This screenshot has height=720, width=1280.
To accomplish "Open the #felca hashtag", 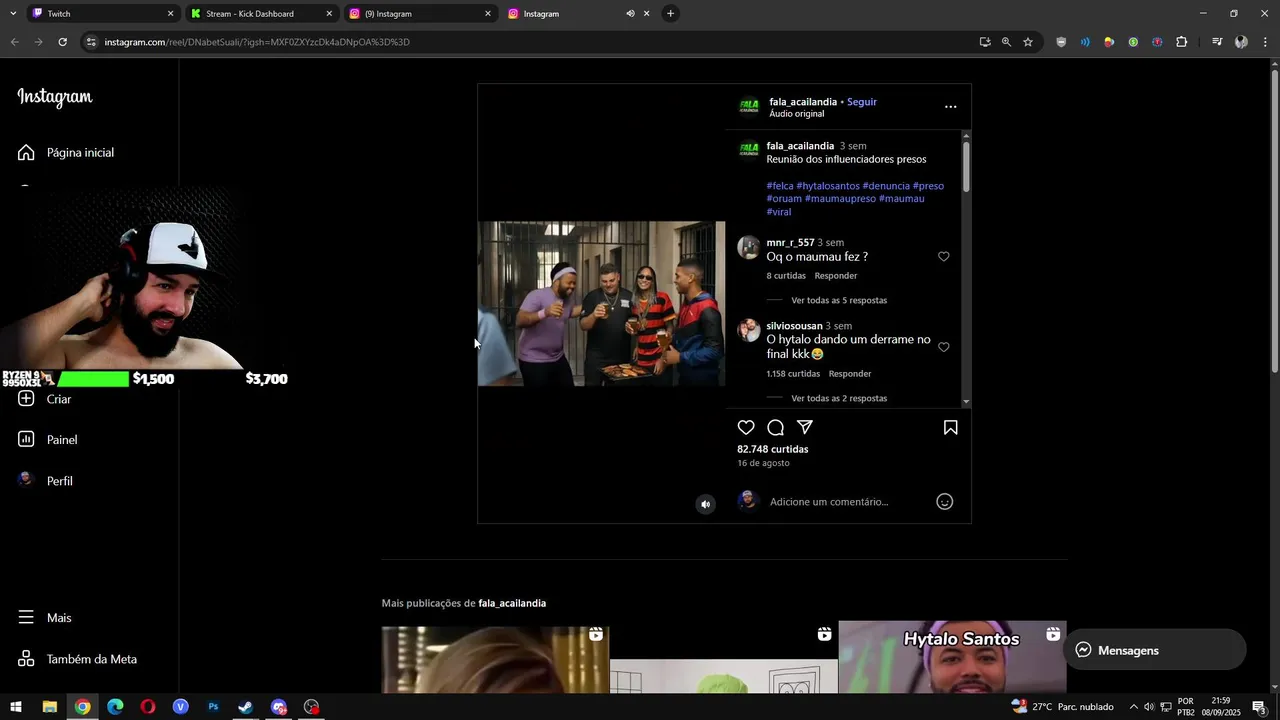I will (x=780, y=186).
